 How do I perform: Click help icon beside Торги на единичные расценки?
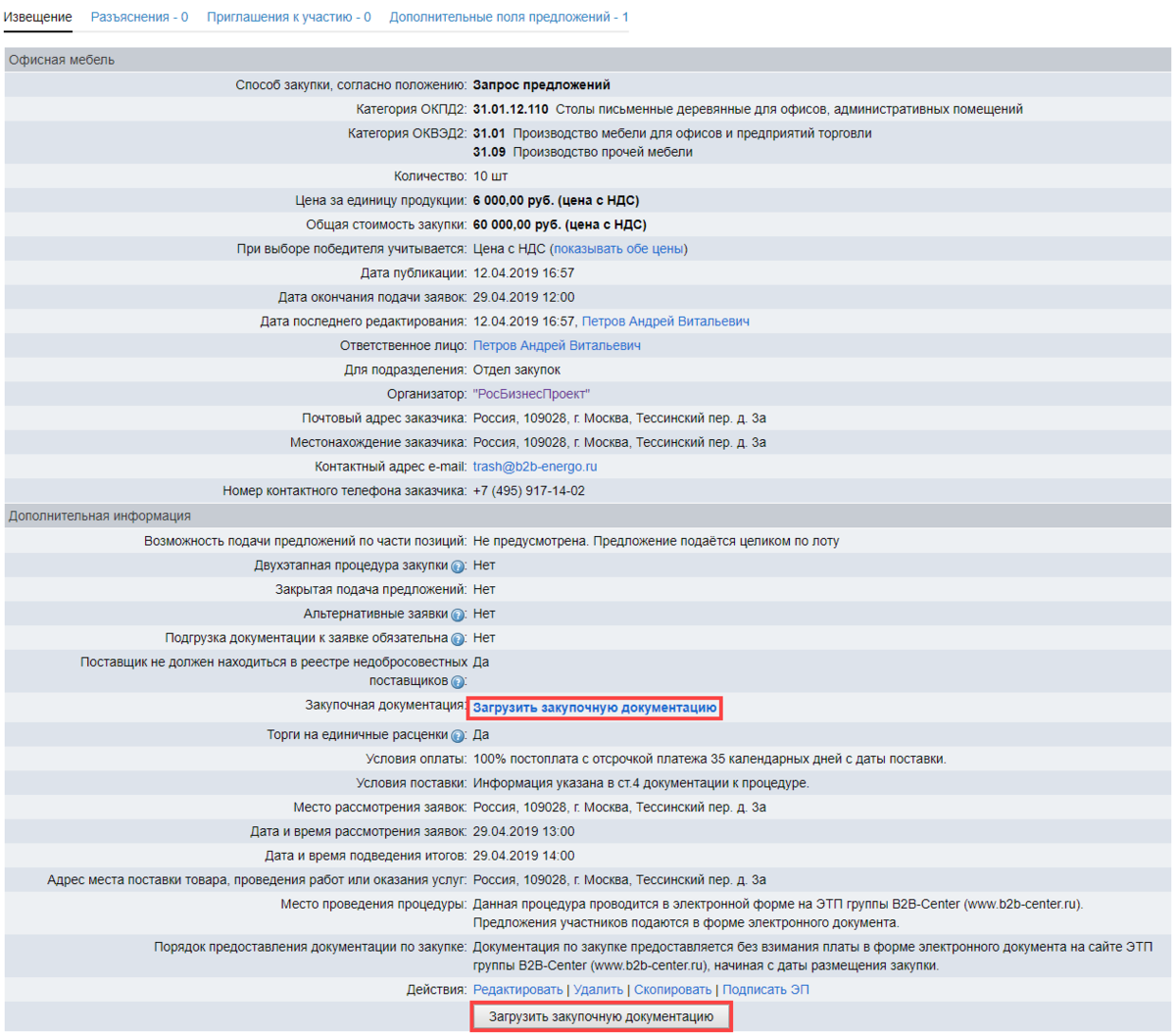click(x=457, y=736)
